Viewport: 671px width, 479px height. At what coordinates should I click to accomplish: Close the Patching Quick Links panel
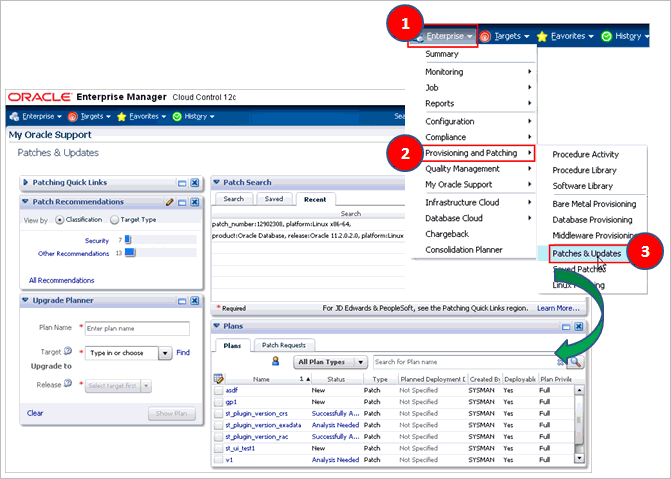click(195, 183)
